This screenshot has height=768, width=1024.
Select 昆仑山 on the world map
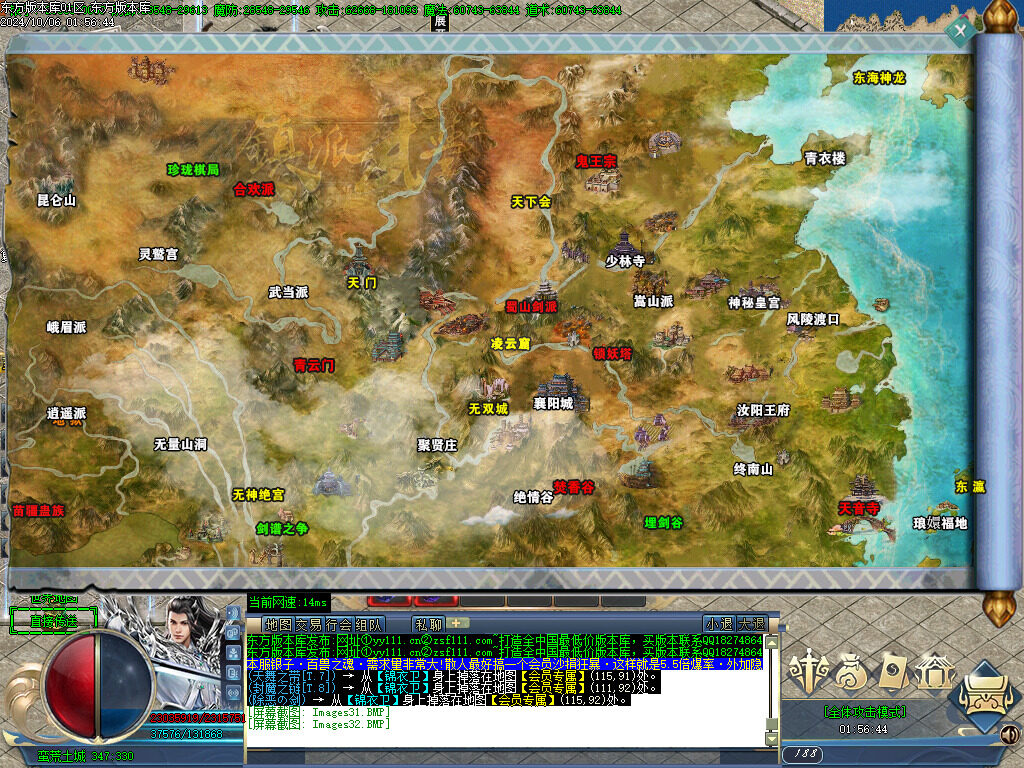tap(57, 200)
